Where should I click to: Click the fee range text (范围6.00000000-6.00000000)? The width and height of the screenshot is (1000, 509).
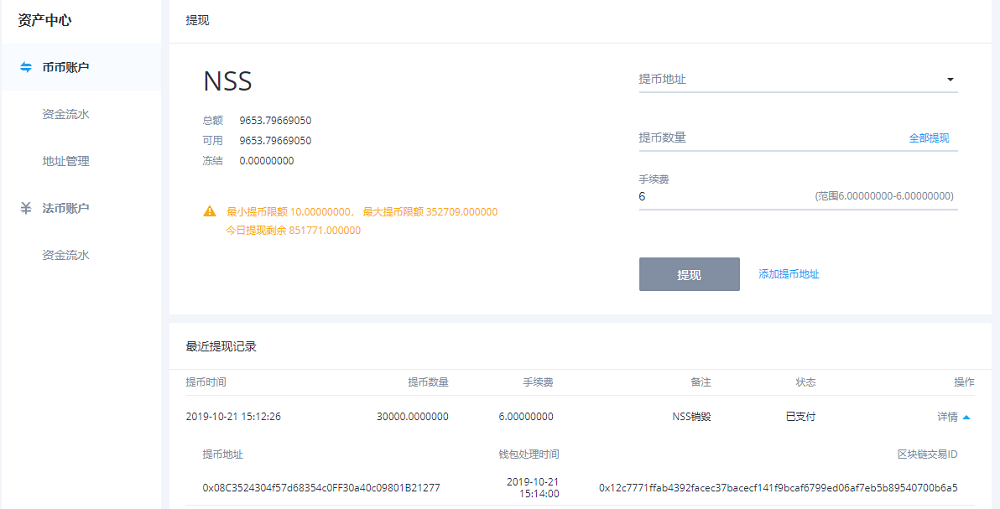point(884,196)
